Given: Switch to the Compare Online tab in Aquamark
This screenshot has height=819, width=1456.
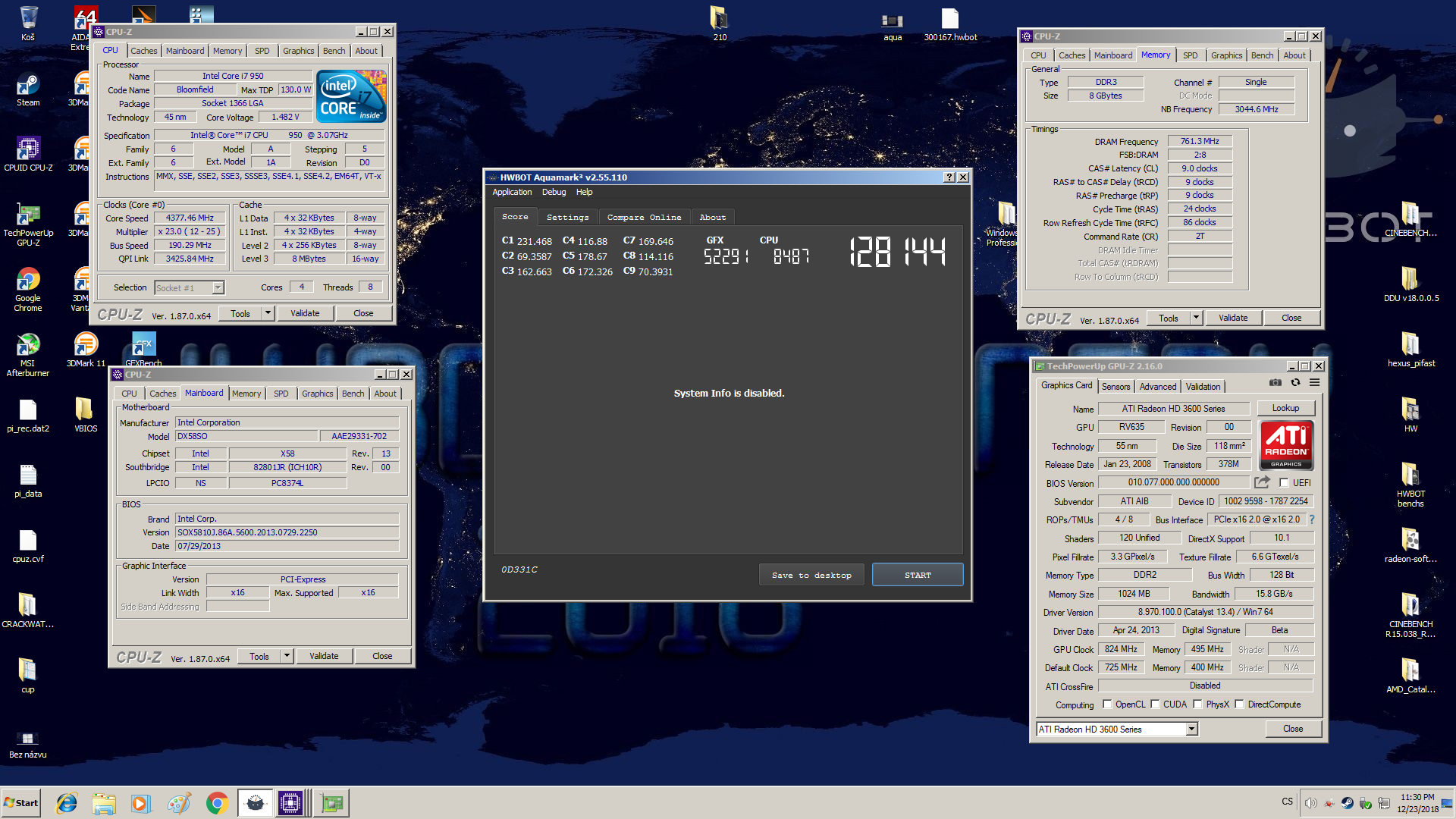Looking at the screenshot, I should (644, 217).
